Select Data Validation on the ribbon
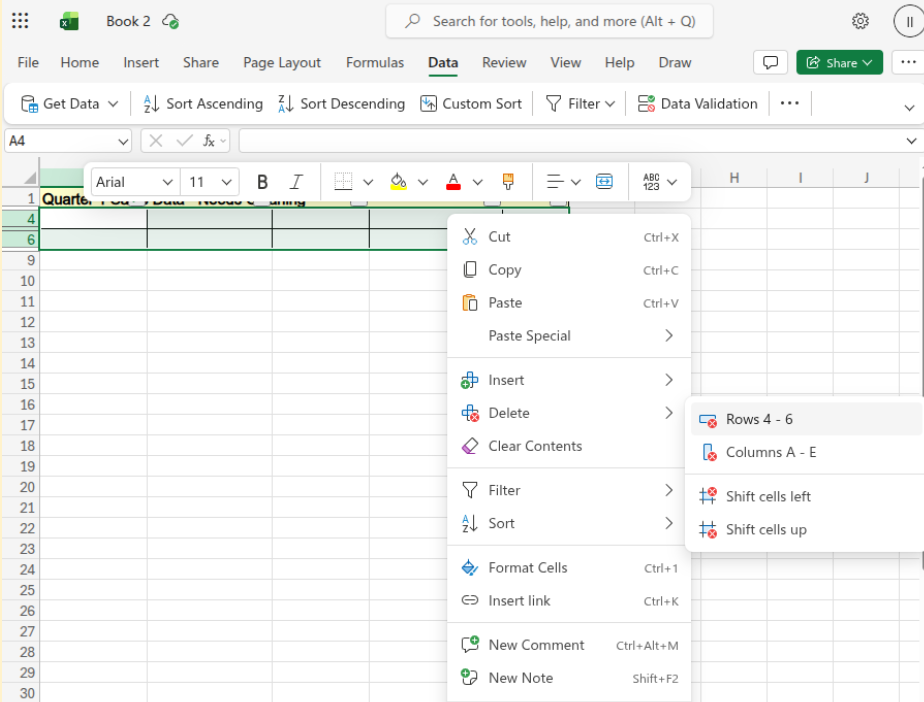 [x=697, y=103]
